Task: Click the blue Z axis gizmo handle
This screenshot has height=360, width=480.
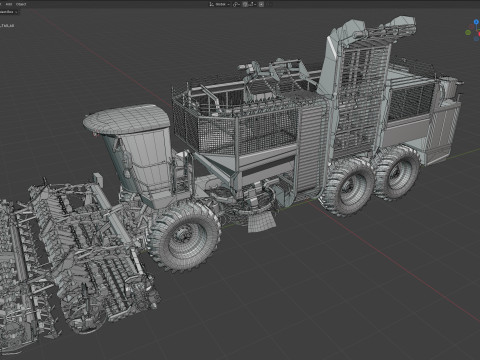Action: click(476, 22)
